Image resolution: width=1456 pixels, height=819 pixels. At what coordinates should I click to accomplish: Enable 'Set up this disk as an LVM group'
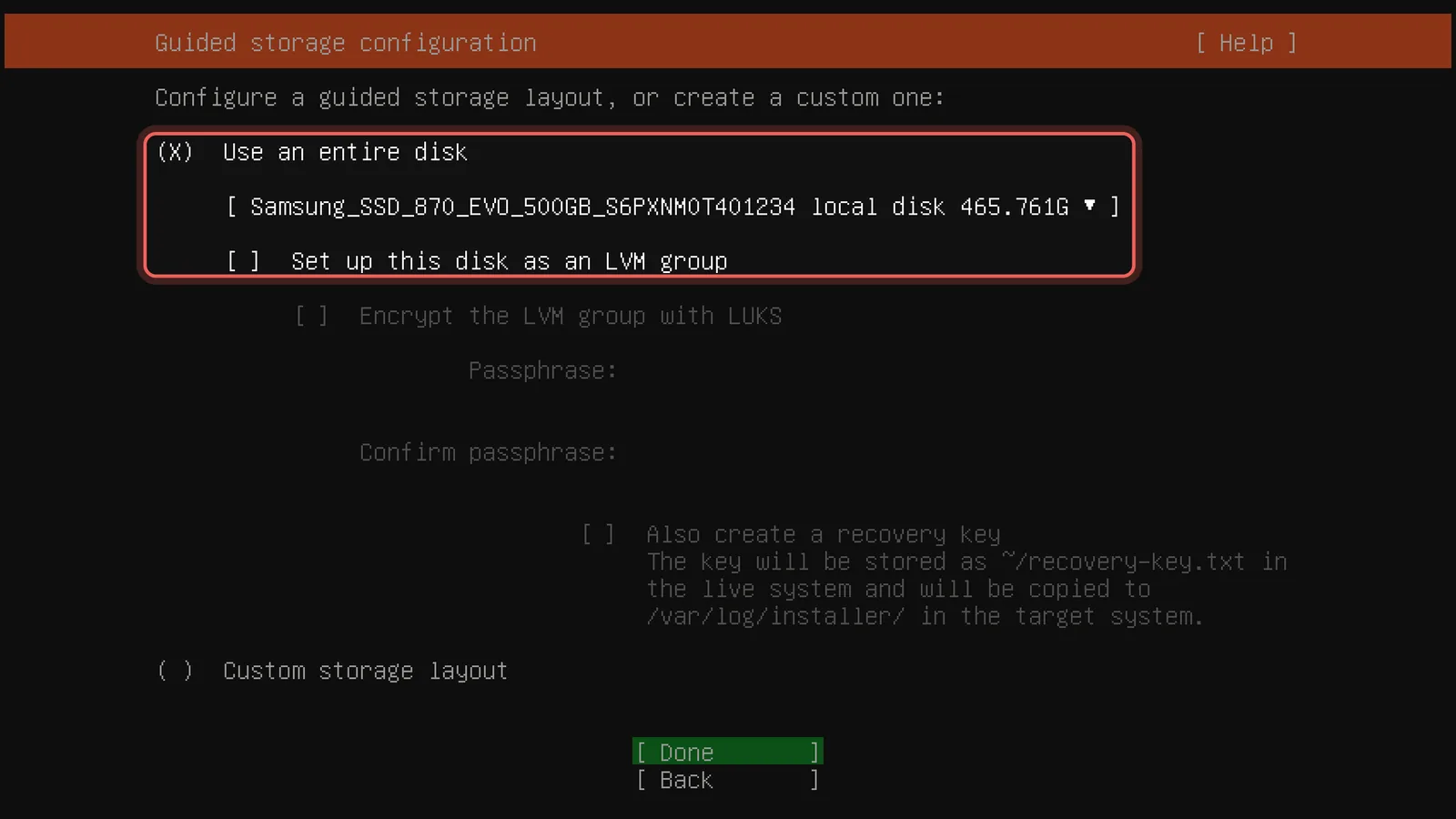pyautogui.click(x=243, y=261)
